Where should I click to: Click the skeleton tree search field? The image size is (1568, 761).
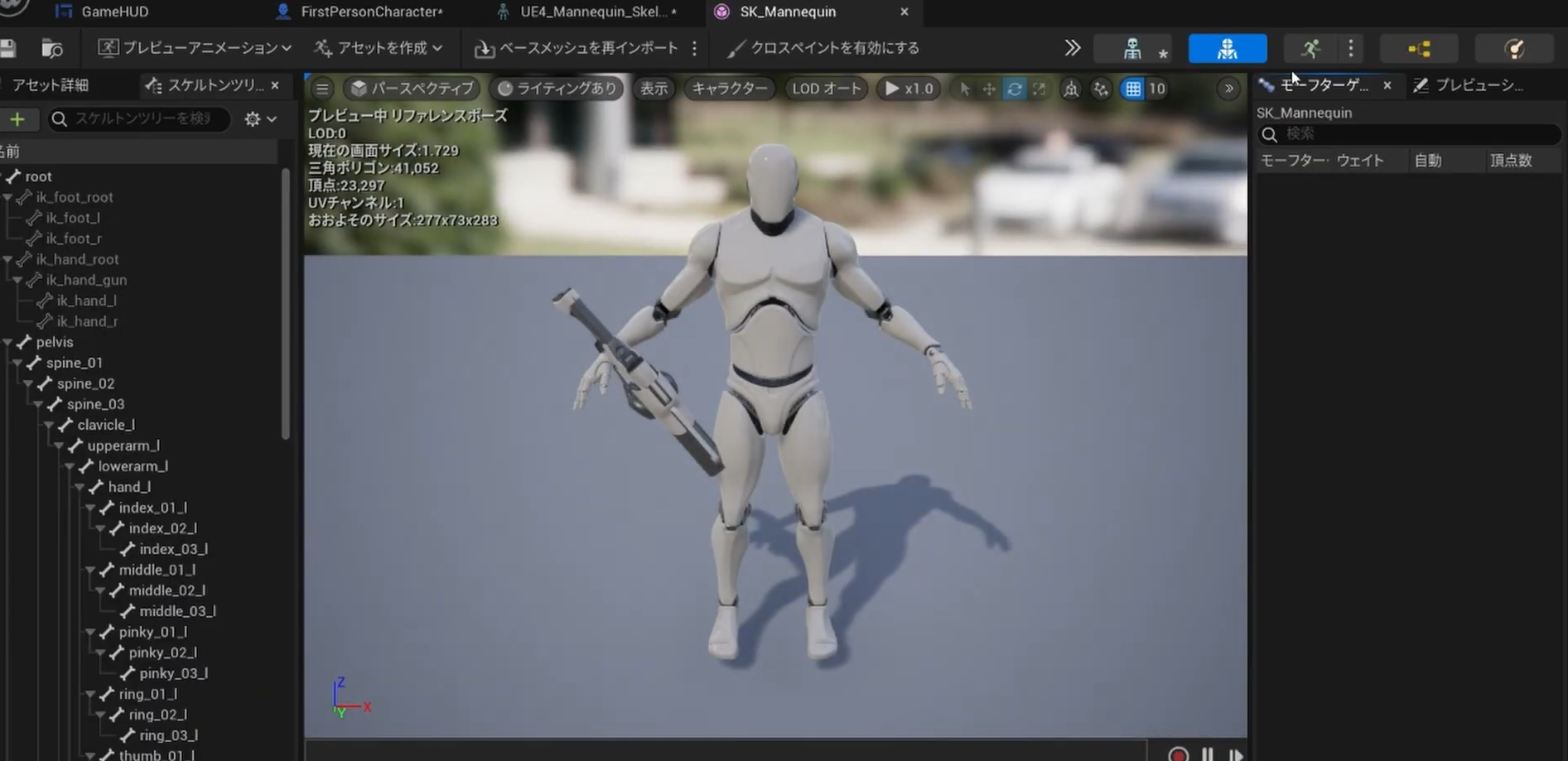142,119
